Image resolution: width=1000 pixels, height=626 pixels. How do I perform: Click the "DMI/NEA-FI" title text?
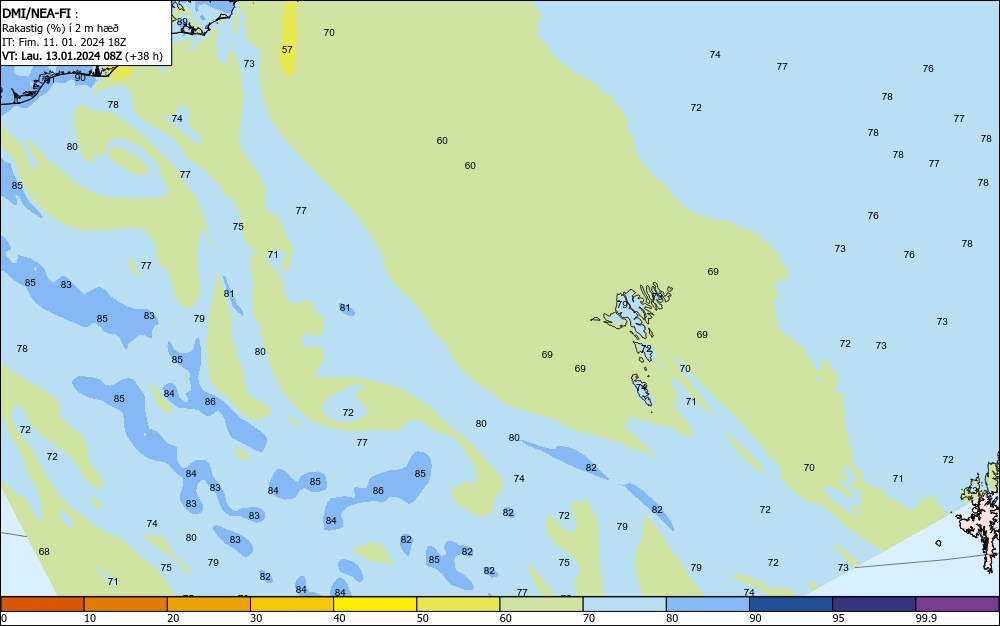point(36,13)
